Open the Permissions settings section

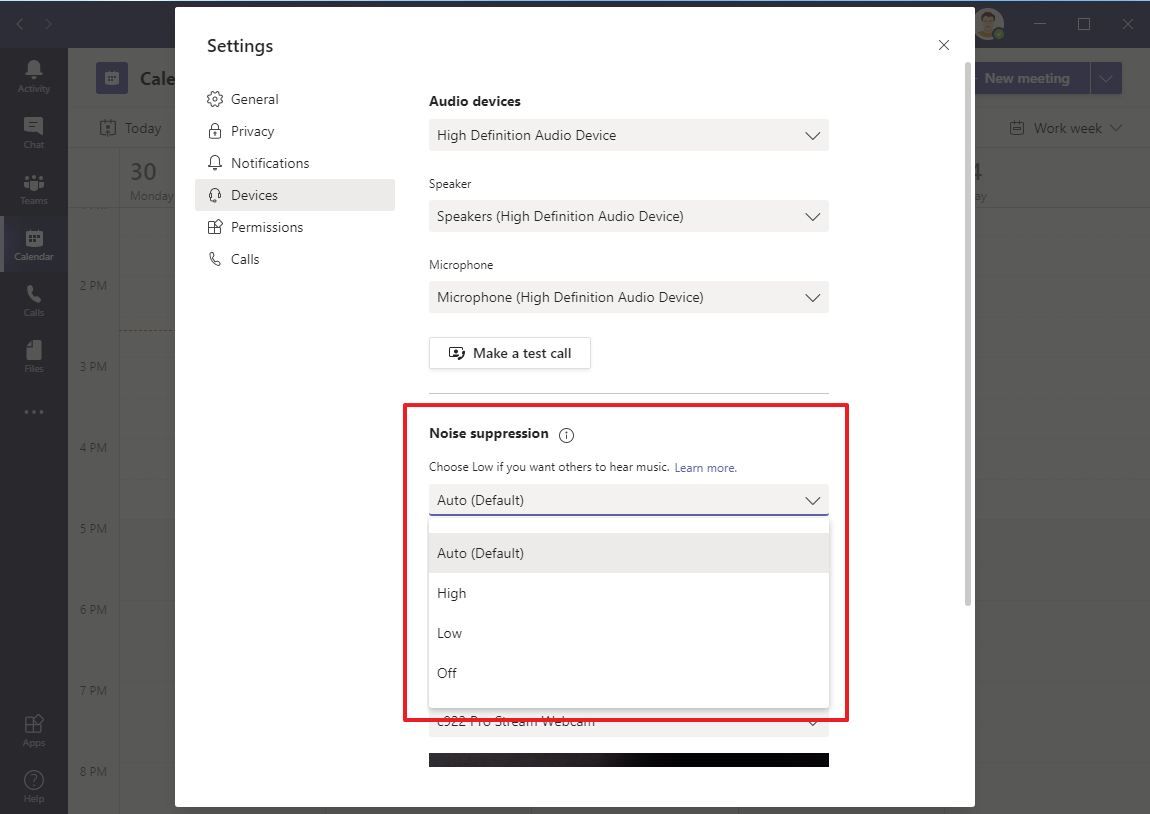pos(266,227)
